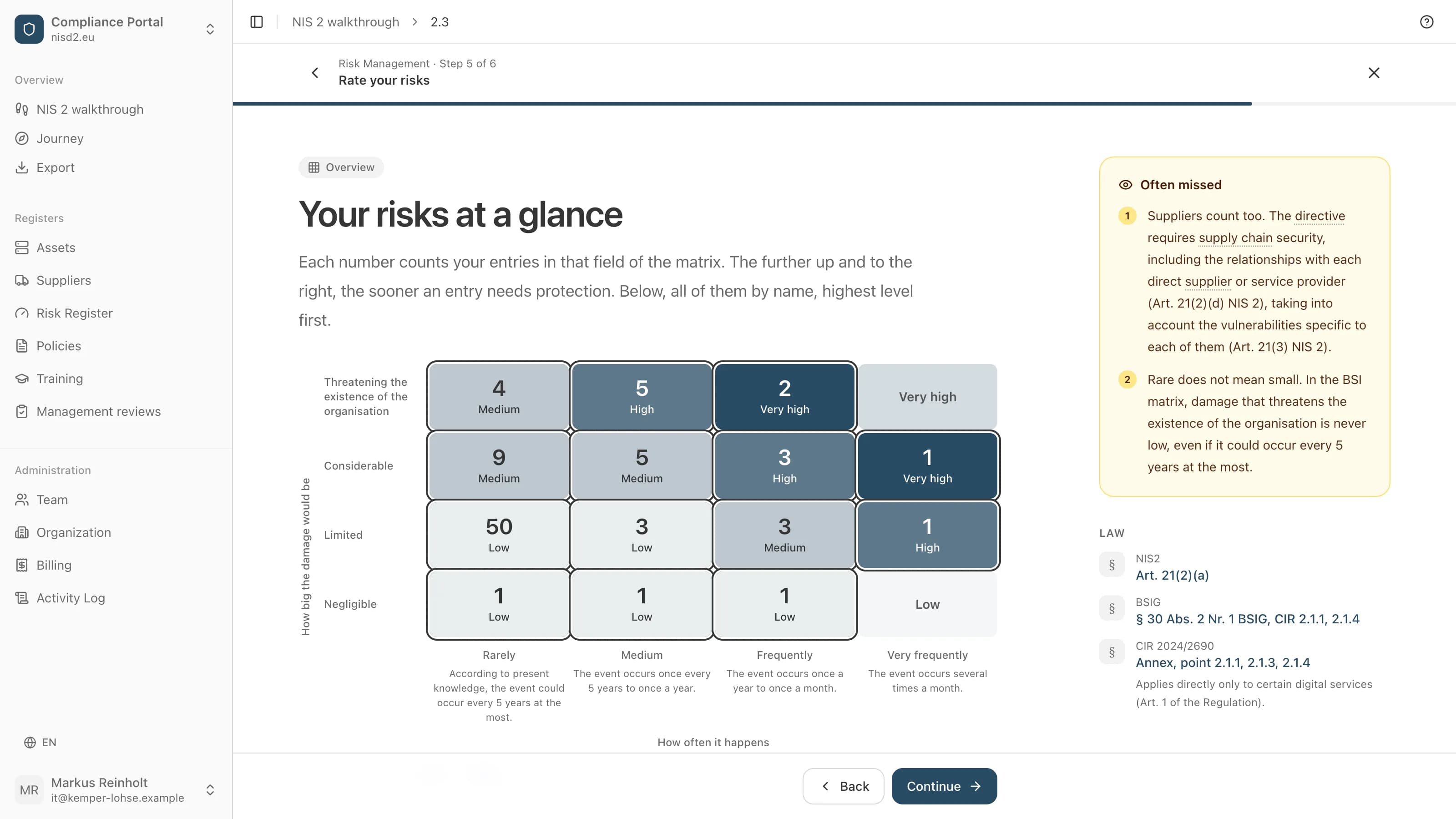Click the server icon beside Assets
This screenshot has height=819, width=1456.
(22, 248)
